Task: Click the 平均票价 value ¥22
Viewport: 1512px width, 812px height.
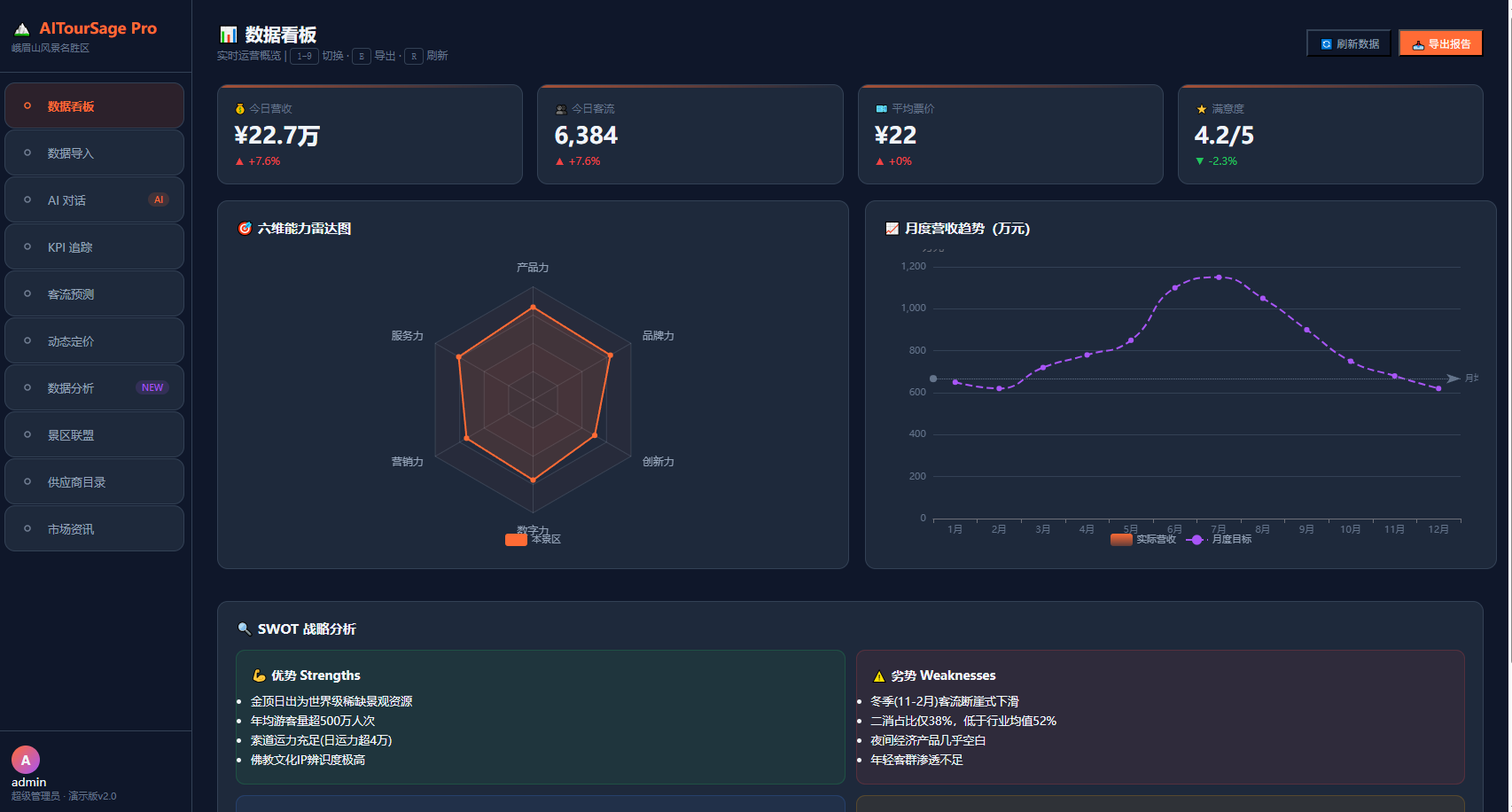Action: coord(895,136)
